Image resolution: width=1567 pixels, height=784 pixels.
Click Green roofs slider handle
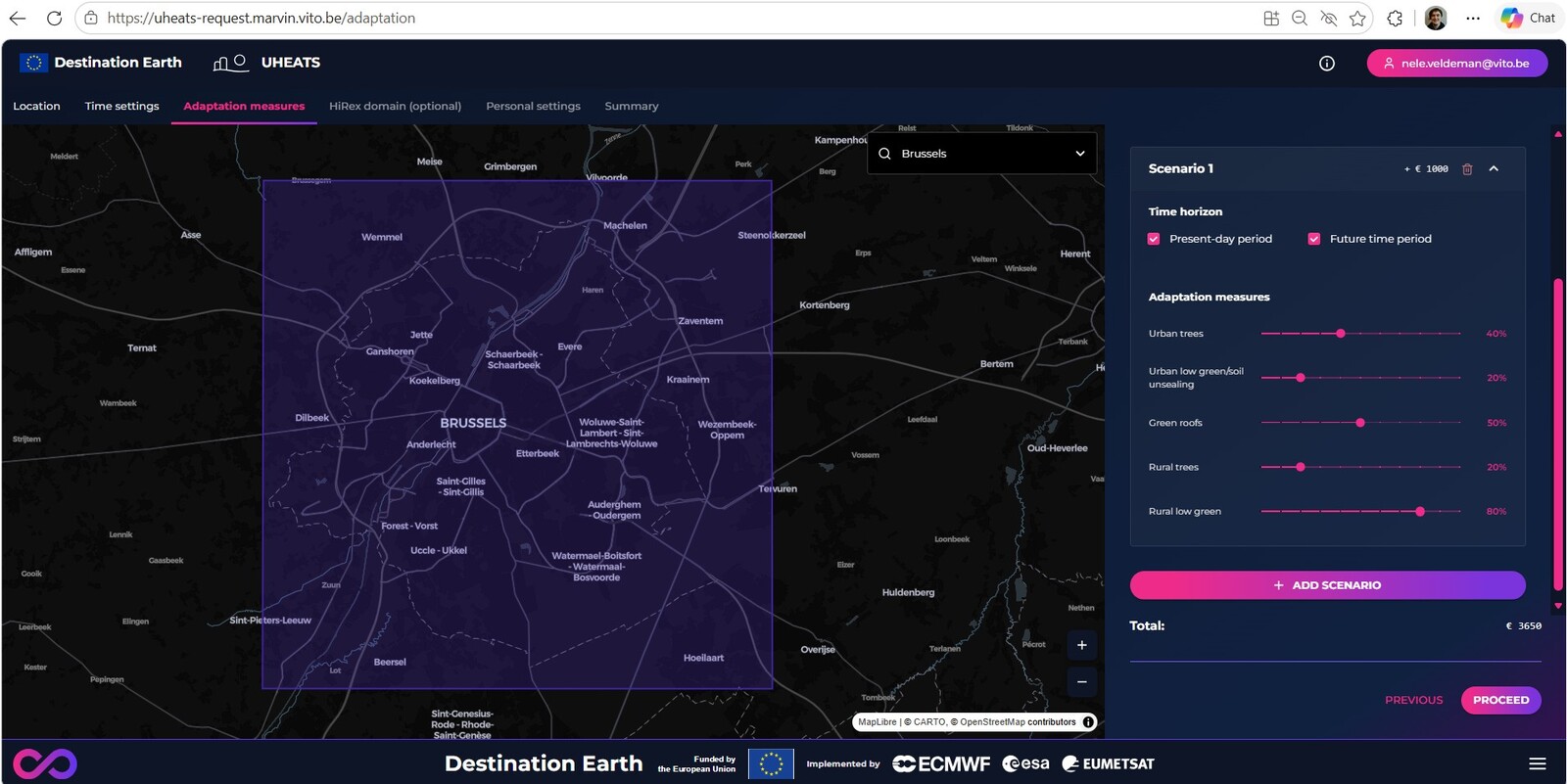[1360, 423]
